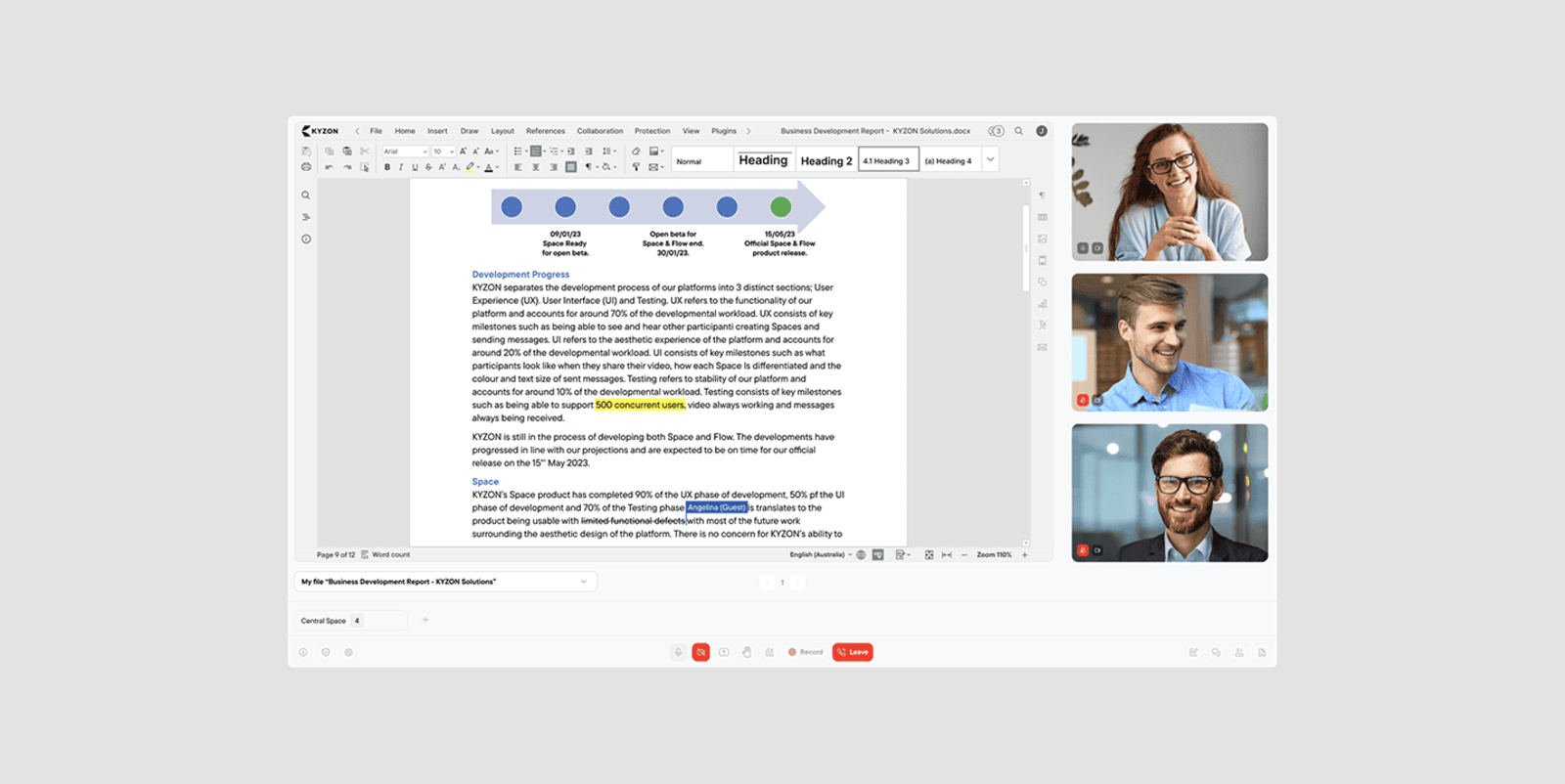The width and height of the screenshot is (1565, 784).
Task: Start recording with the Record button
Action: pyautogui.click(x=806, y=652)
